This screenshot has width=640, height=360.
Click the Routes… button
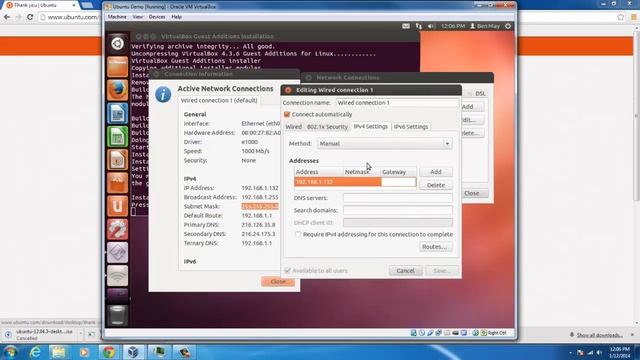[x=436, y=247]
